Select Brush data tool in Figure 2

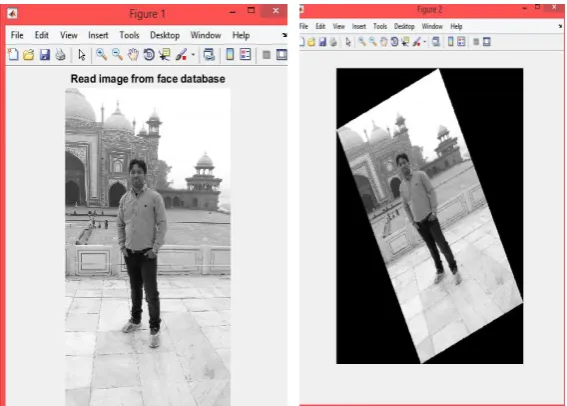pyautogui.click(x=417, y=42)
